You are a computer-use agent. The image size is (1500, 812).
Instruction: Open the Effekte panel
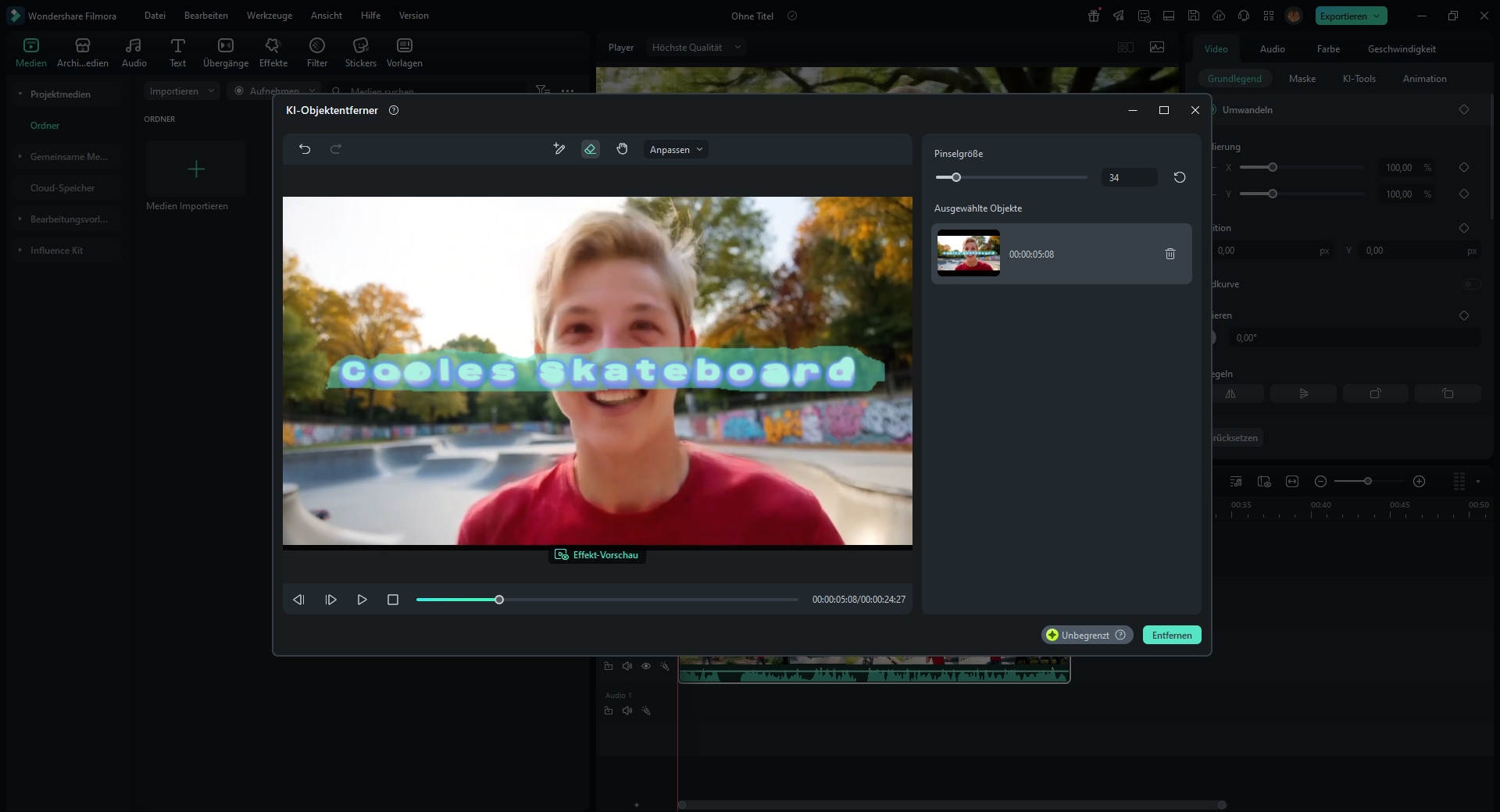(273, 52)
